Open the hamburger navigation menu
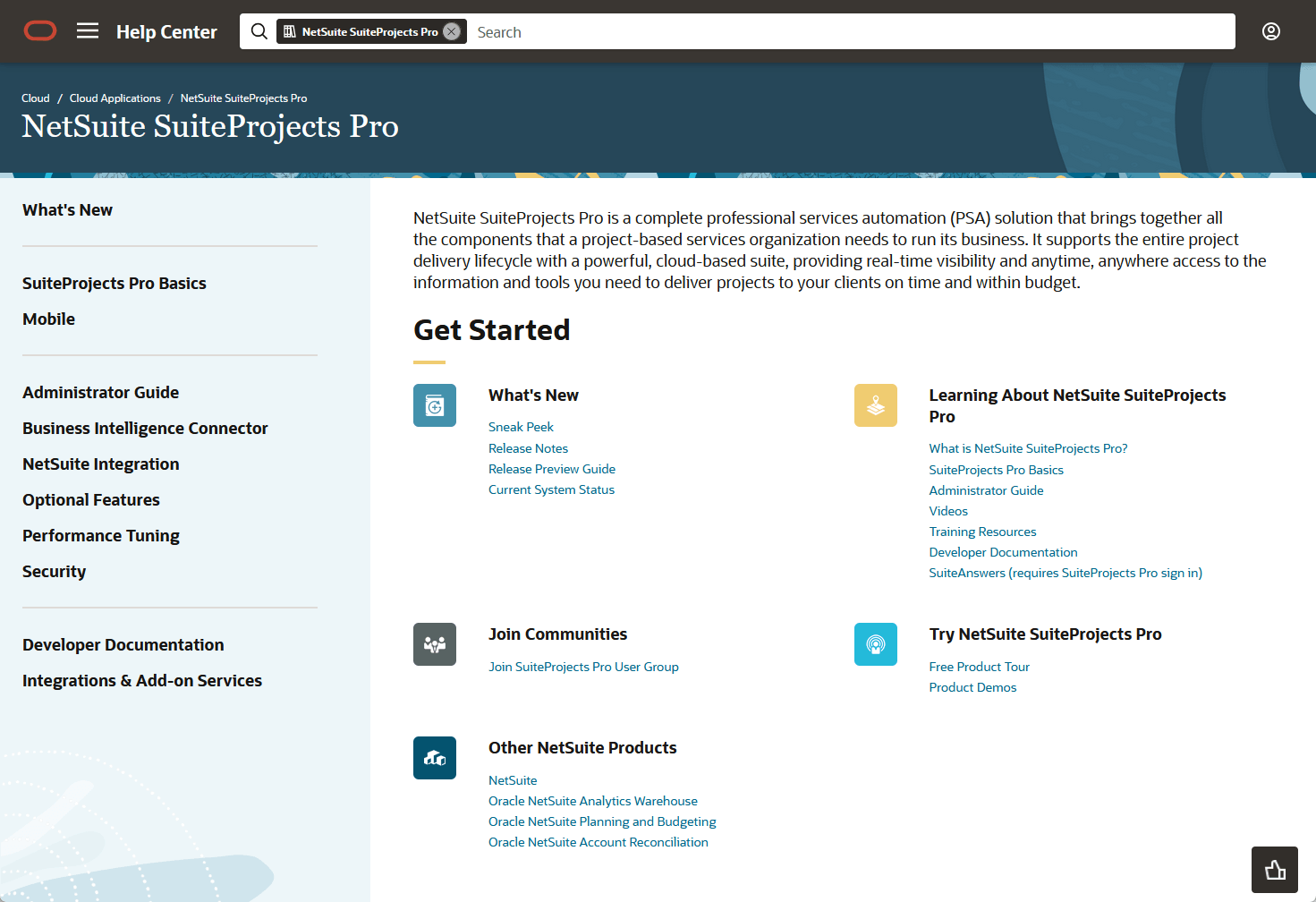The width and height of the screenshot is (1316, 902). [88, 31]
